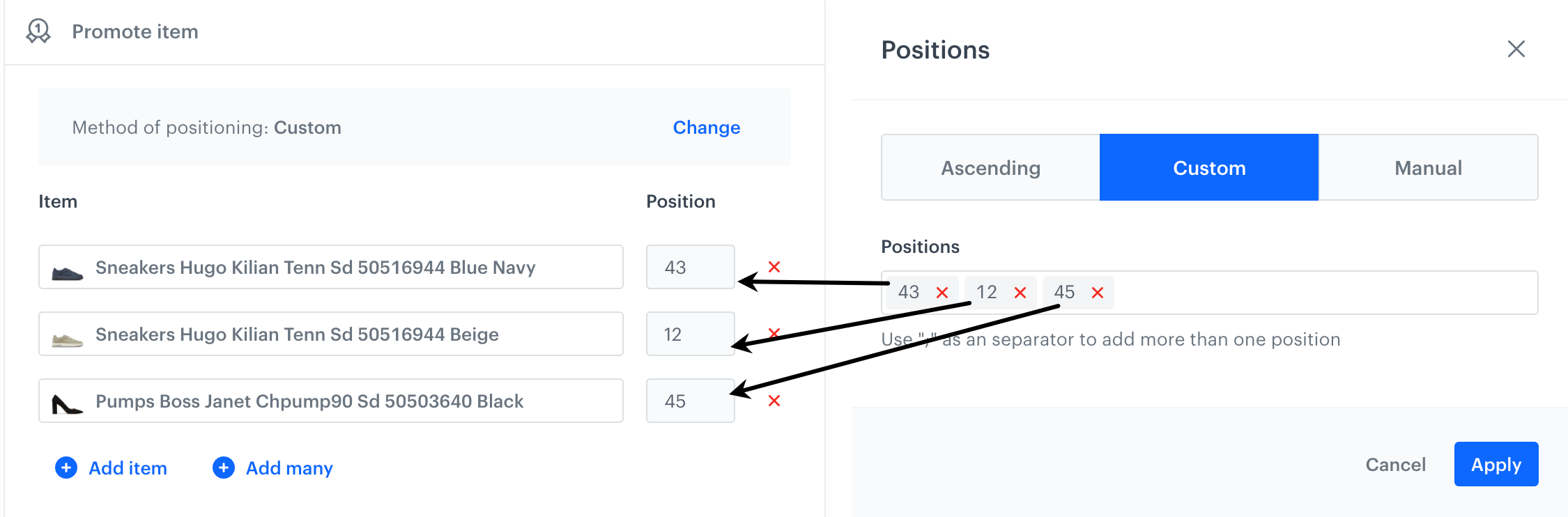Select the Manual positioning mode

(x=1428, y=167)
